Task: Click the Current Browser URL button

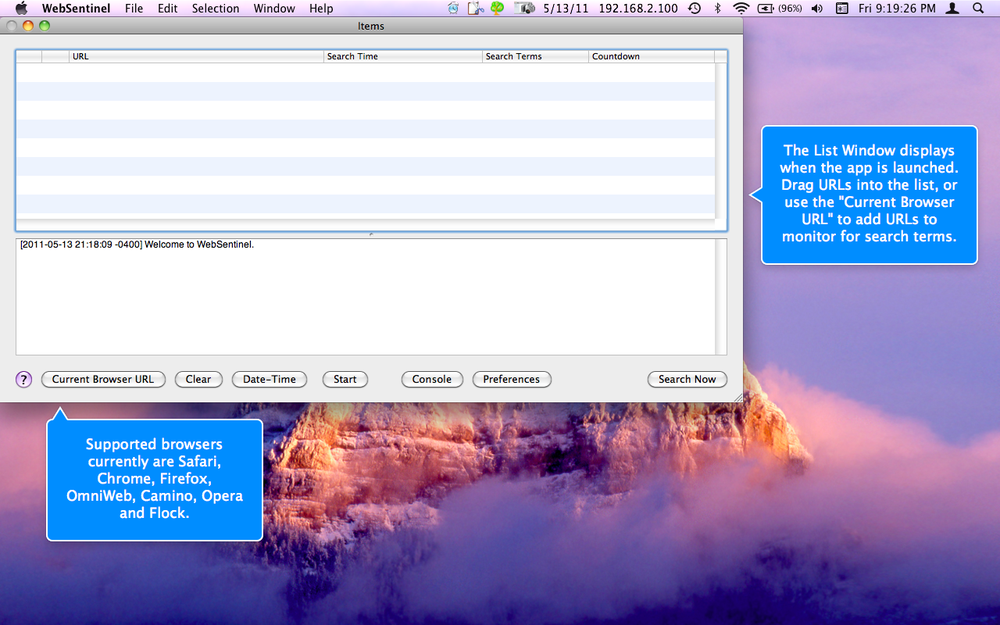Action: point(103,379)
